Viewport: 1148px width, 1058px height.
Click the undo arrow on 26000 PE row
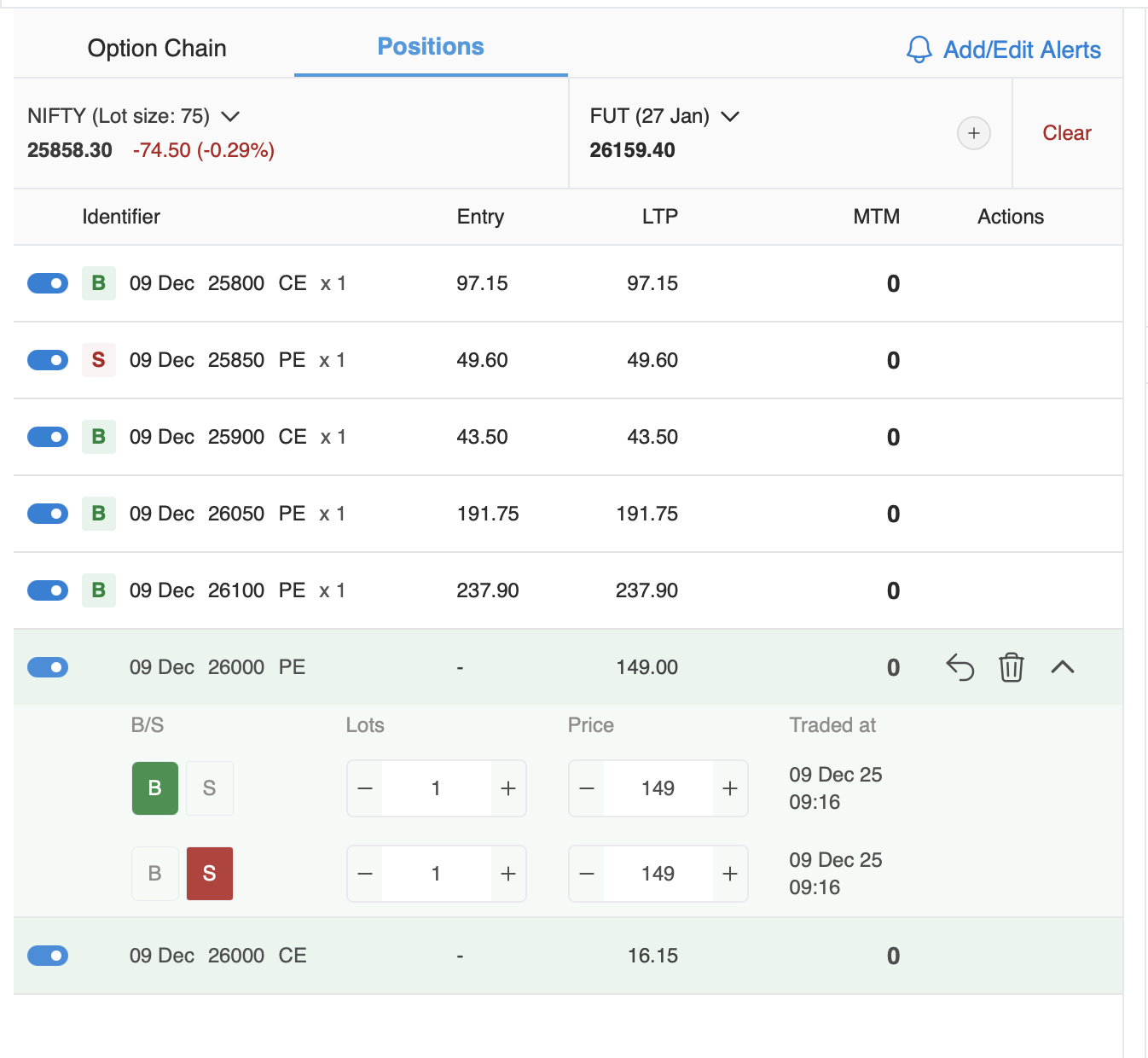(960, 667)
